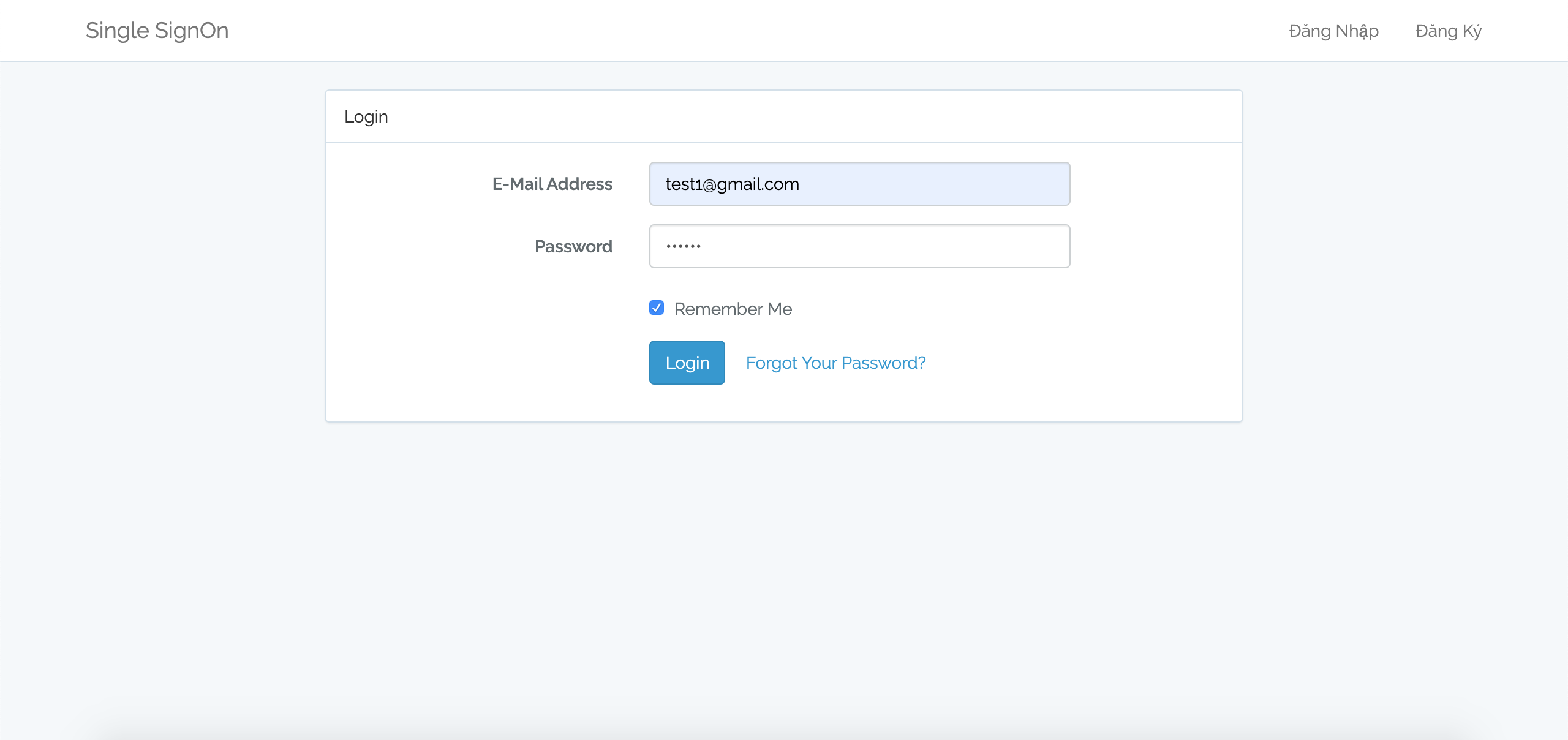Focus the E-Mail Address input field
Viewport: 1568px width, 740px height.
click(859, 184)
